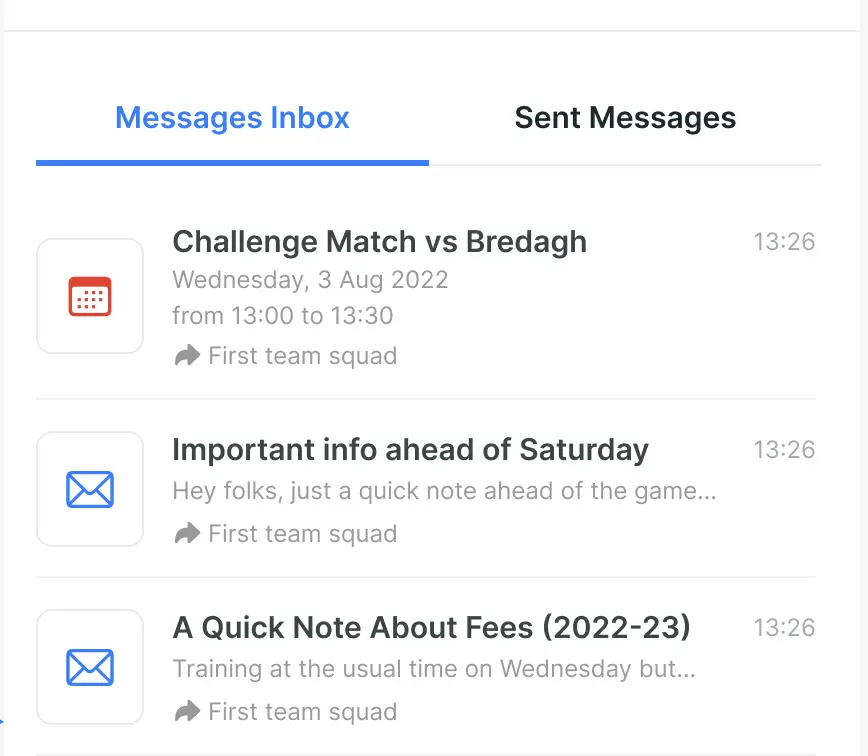Open the Sent Messages tab
Viewport: 868px width, 756px height.
click(x=625, y=118)
